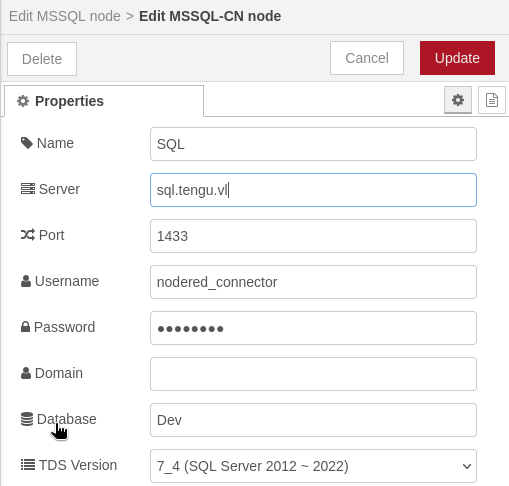Click the Properties tab gear icon
Image resolution: width=509 pixels, height=486 pixels.
point(23,101)
